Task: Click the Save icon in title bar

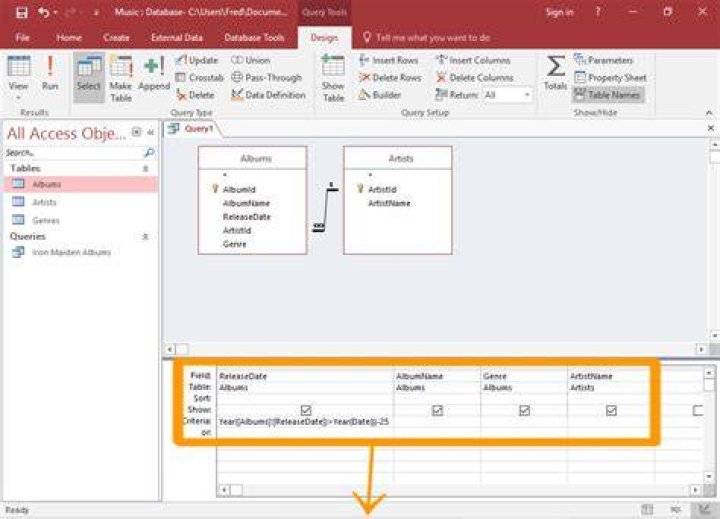Action: point(21,12)
